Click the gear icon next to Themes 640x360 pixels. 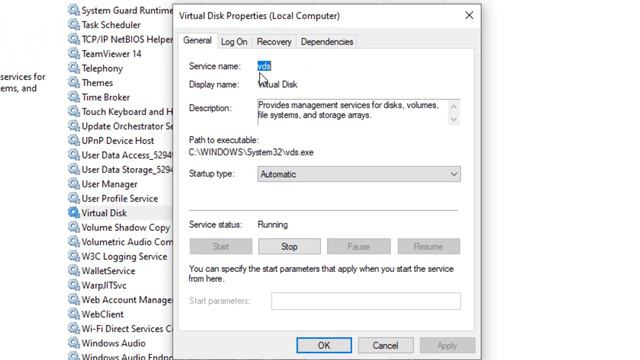coord(74,82)
